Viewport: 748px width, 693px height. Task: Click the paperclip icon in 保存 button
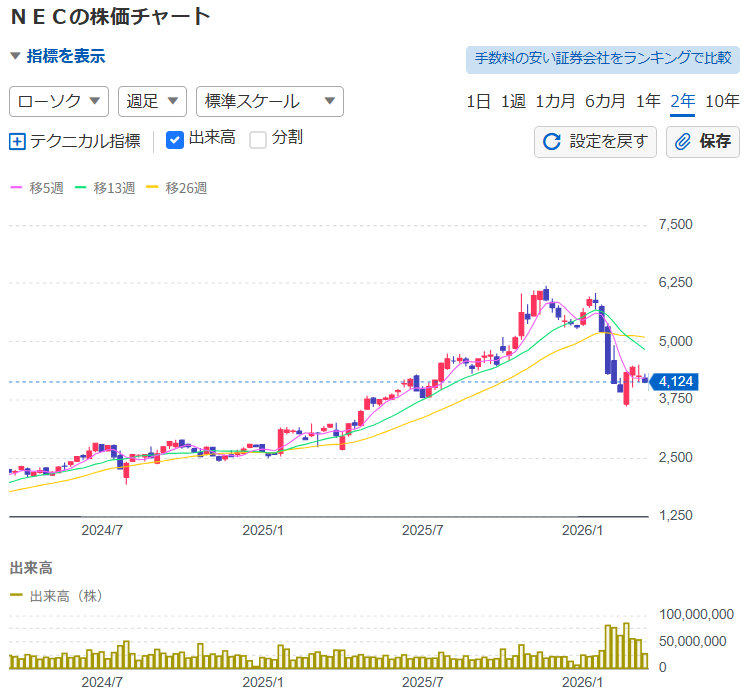click(x=684, y=141)
